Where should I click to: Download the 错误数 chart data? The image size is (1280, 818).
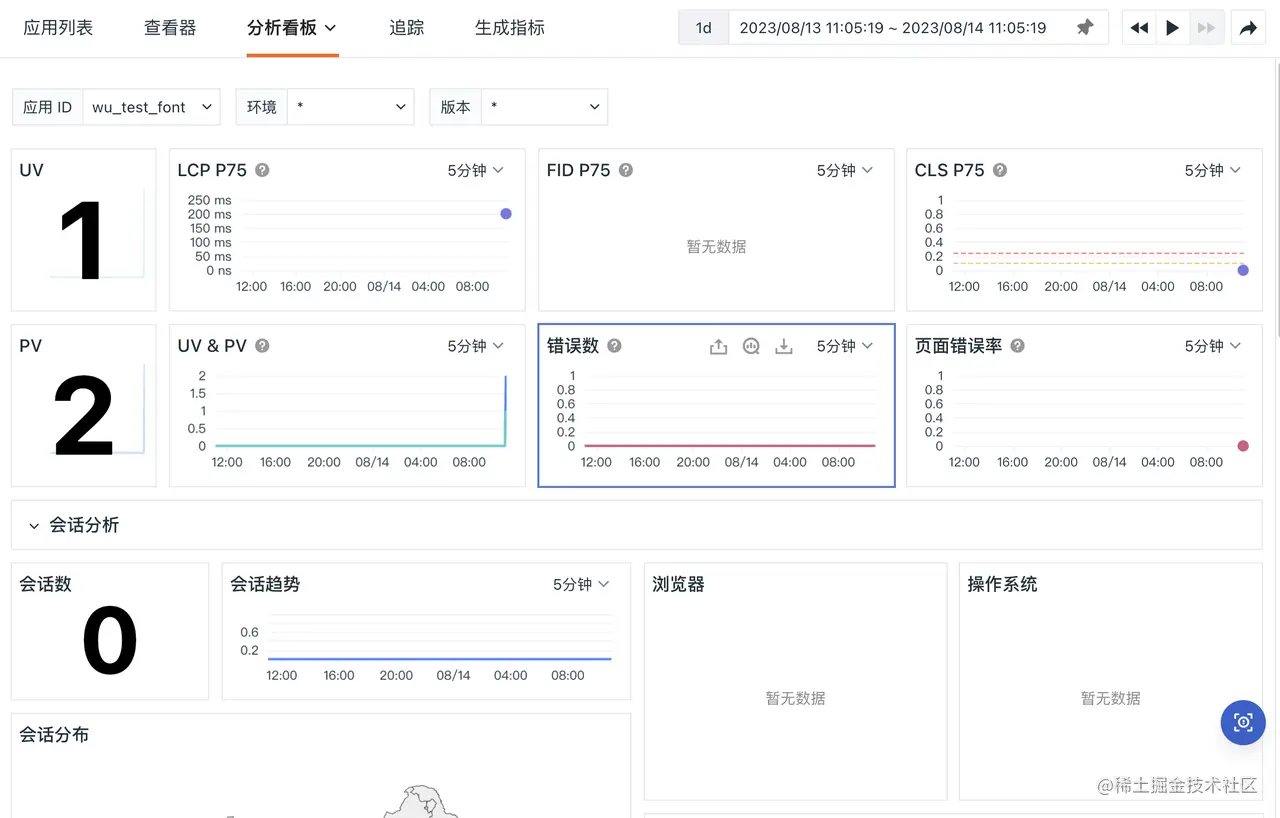point(784,346)
